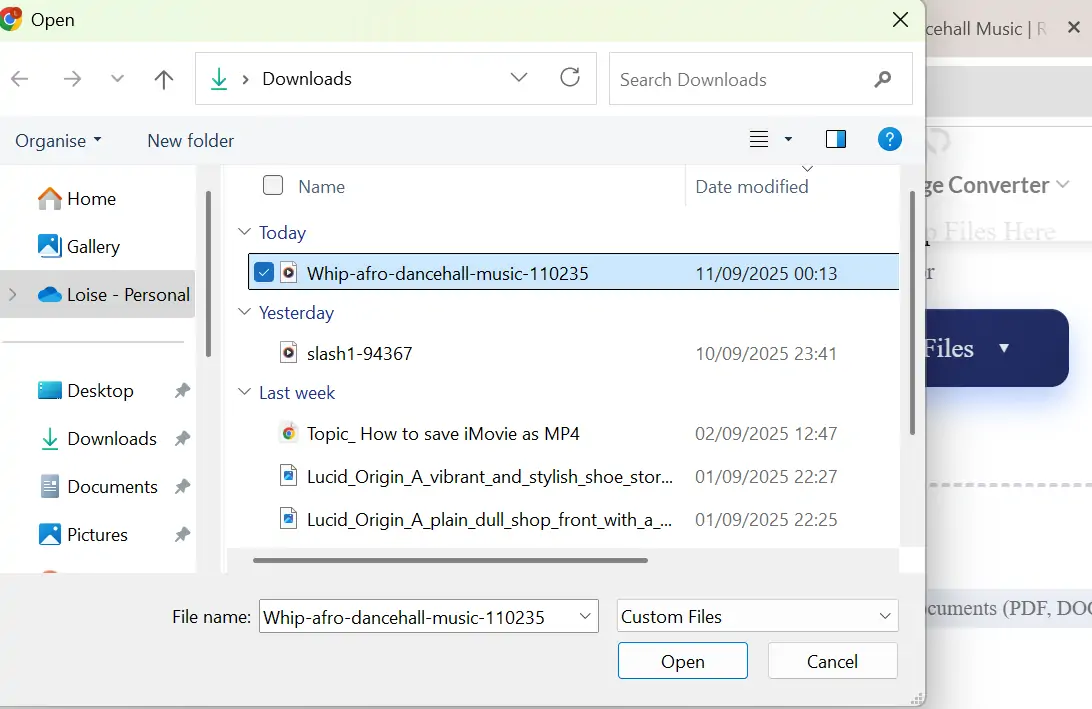1092x709 pixels.
Task: Open the Help question mark icon
Action: click(889, 140)
